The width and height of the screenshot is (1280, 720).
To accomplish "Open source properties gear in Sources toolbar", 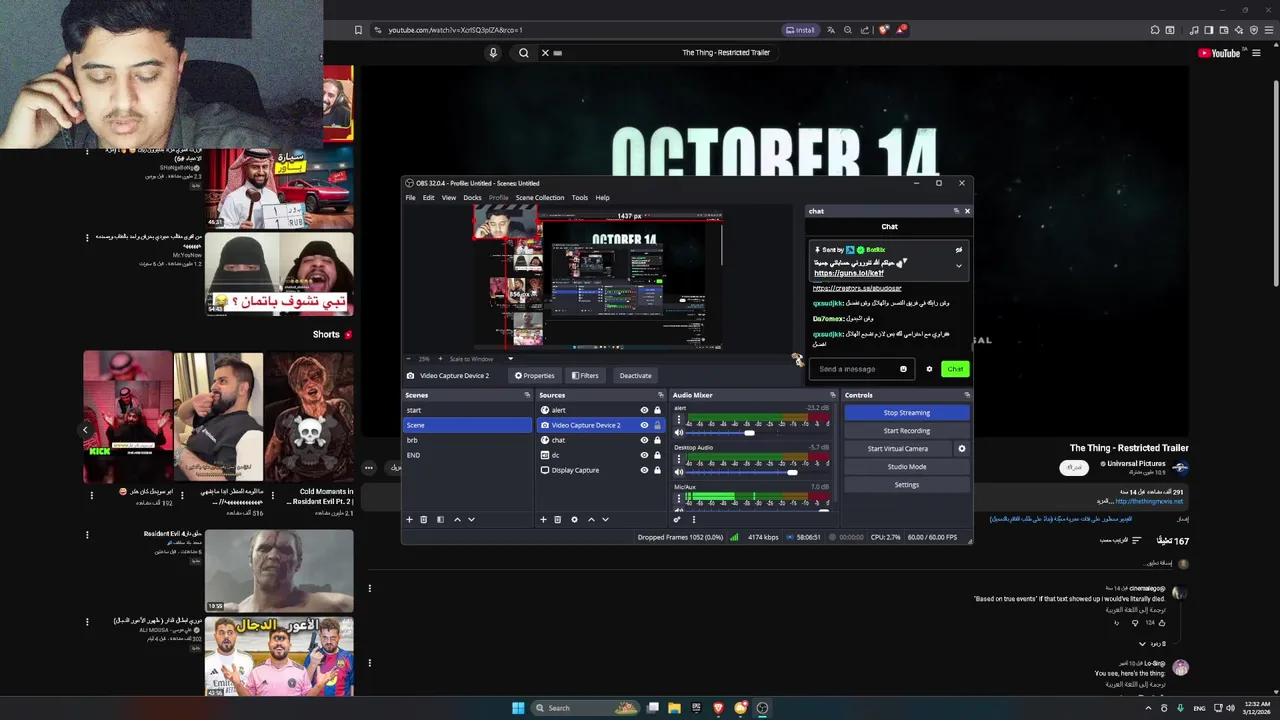I will [x=574, y=519].
